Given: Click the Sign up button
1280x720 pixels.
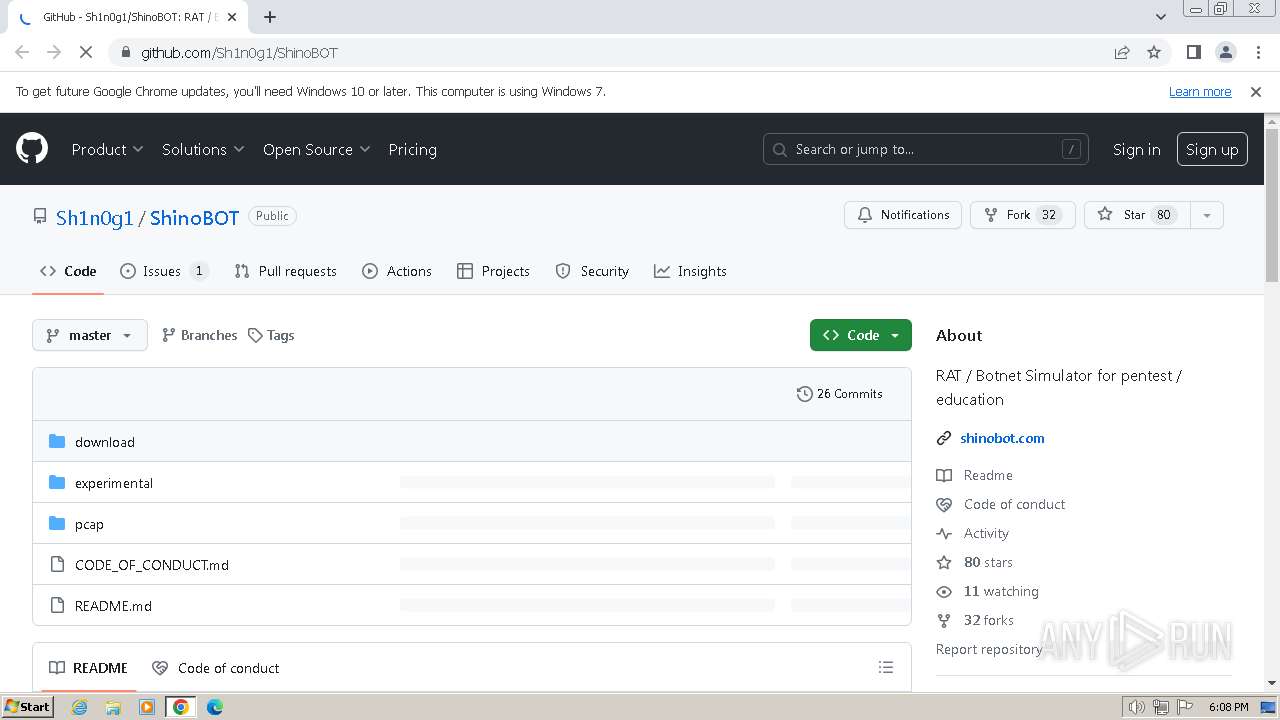Looking at the screenshot, I should [x=1212, y=149].
